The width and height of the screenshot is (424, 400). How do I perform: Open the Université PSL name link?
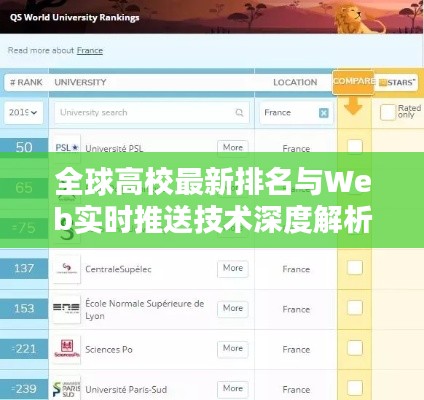114,148
